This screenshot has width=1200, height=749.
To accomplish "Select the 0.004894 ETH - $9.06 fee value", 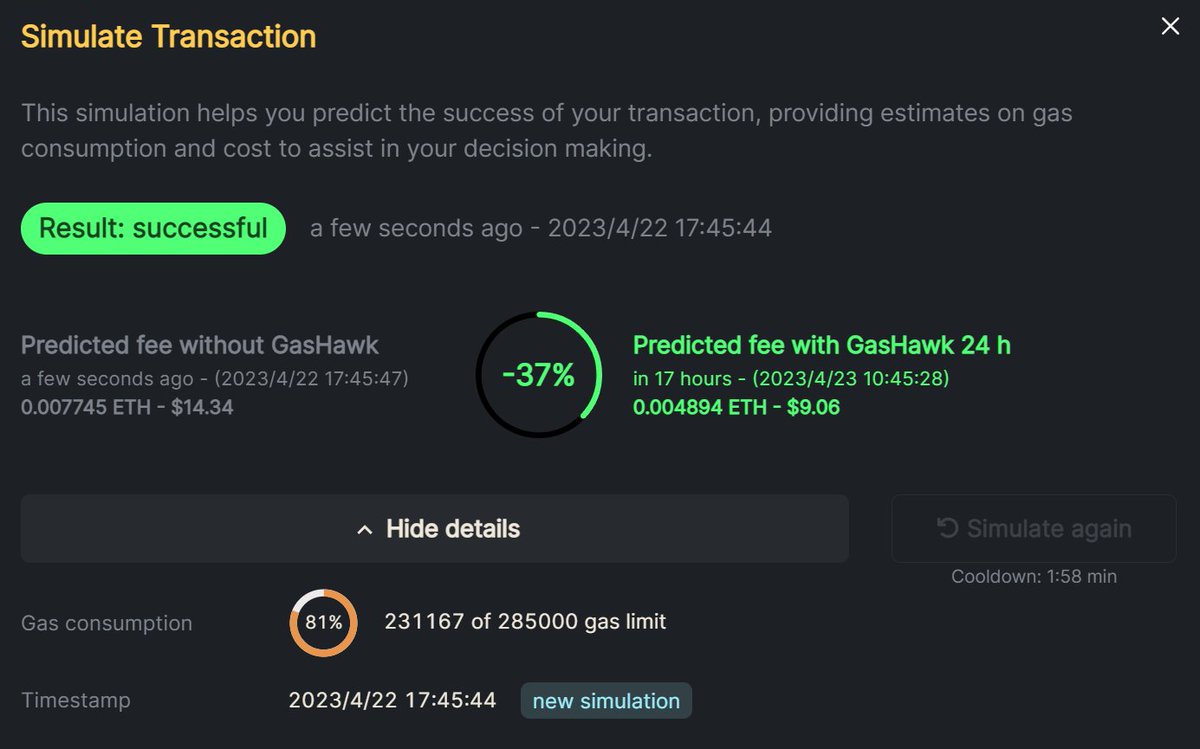I will click(x=736, y=407).
